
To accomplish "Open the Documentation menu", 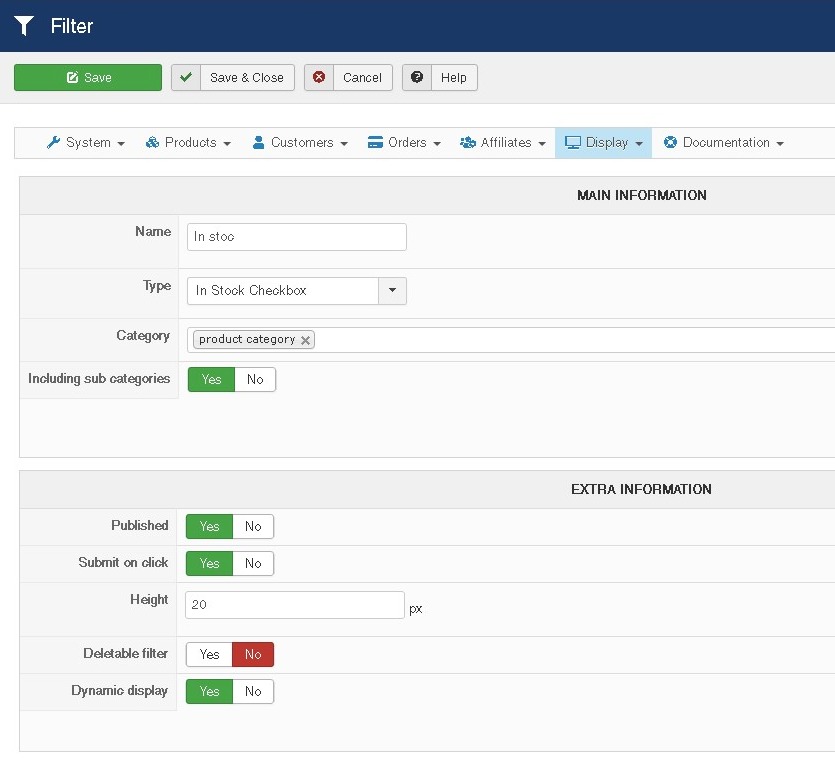I will click(723, 143).
